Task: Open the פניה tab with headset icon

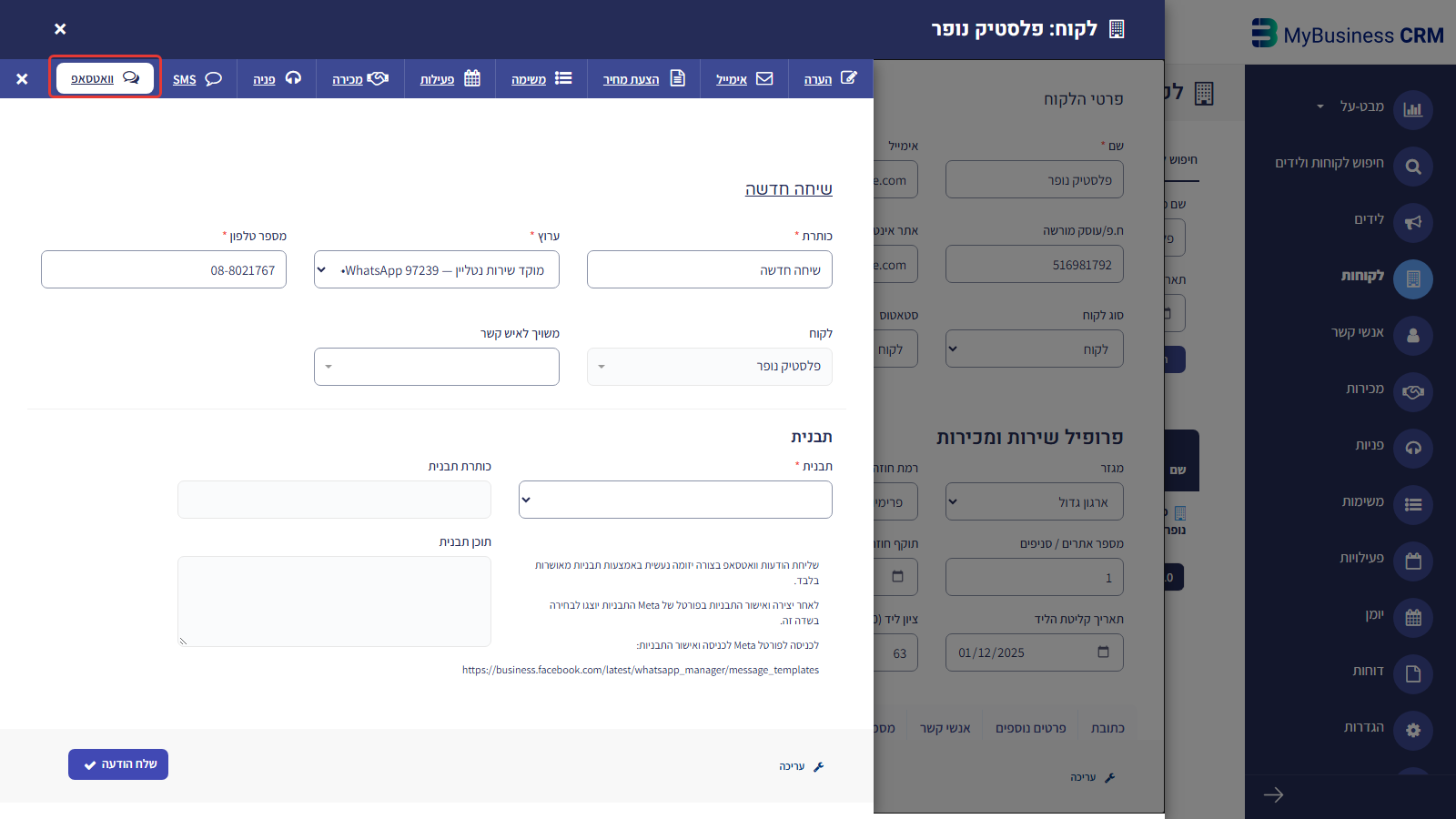Action: (x=277, y=79)
